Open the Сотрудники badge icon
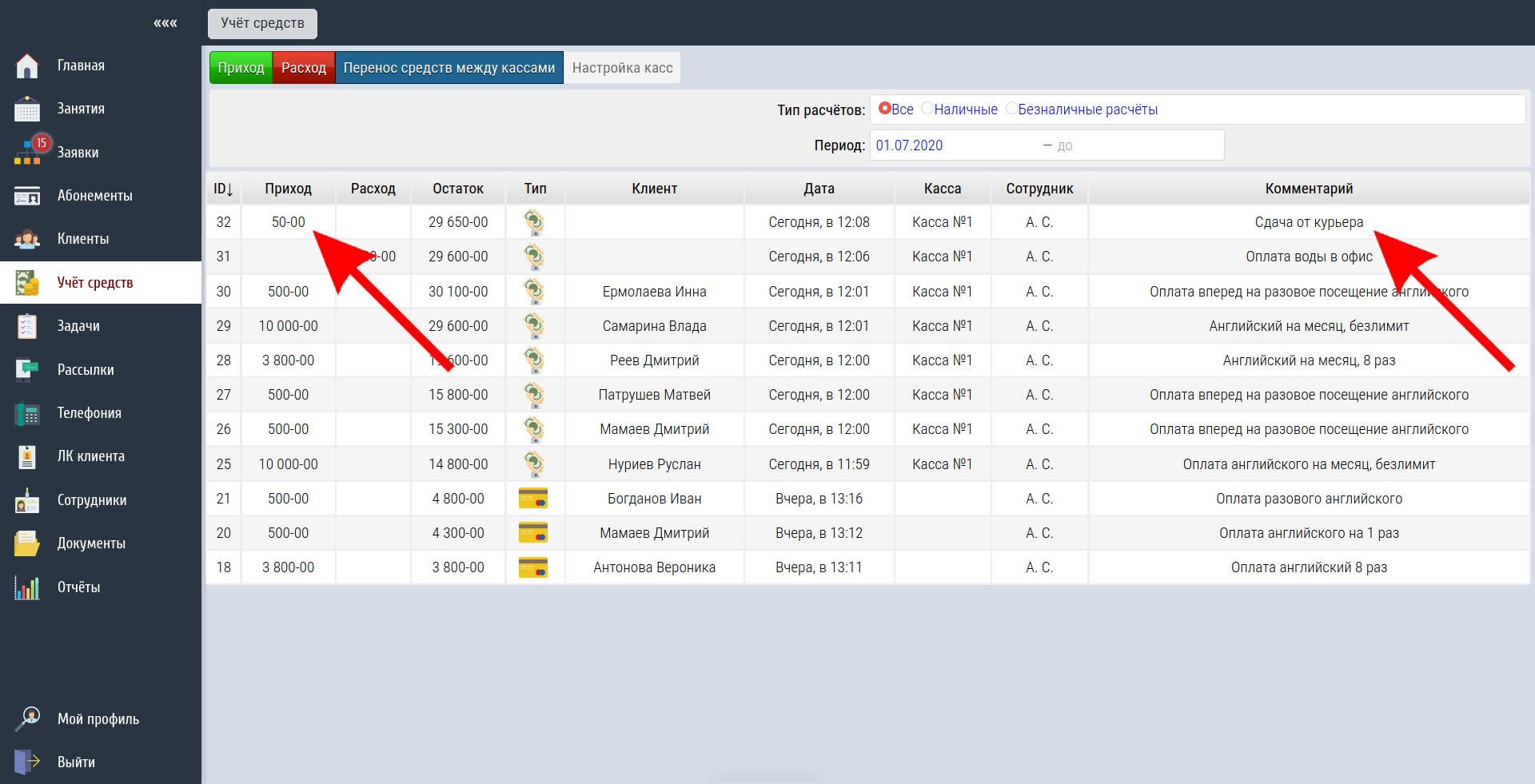 pos(27,500)
